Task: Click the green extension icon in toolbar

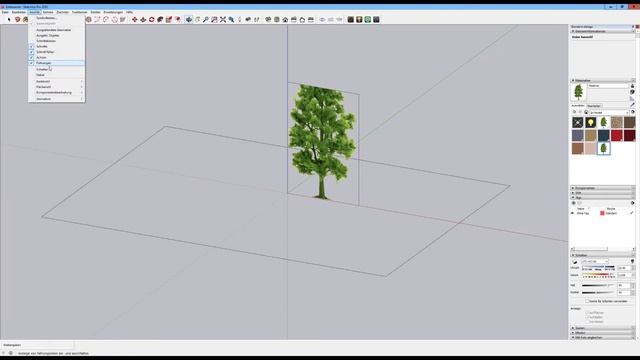Action: coord(367,19)
